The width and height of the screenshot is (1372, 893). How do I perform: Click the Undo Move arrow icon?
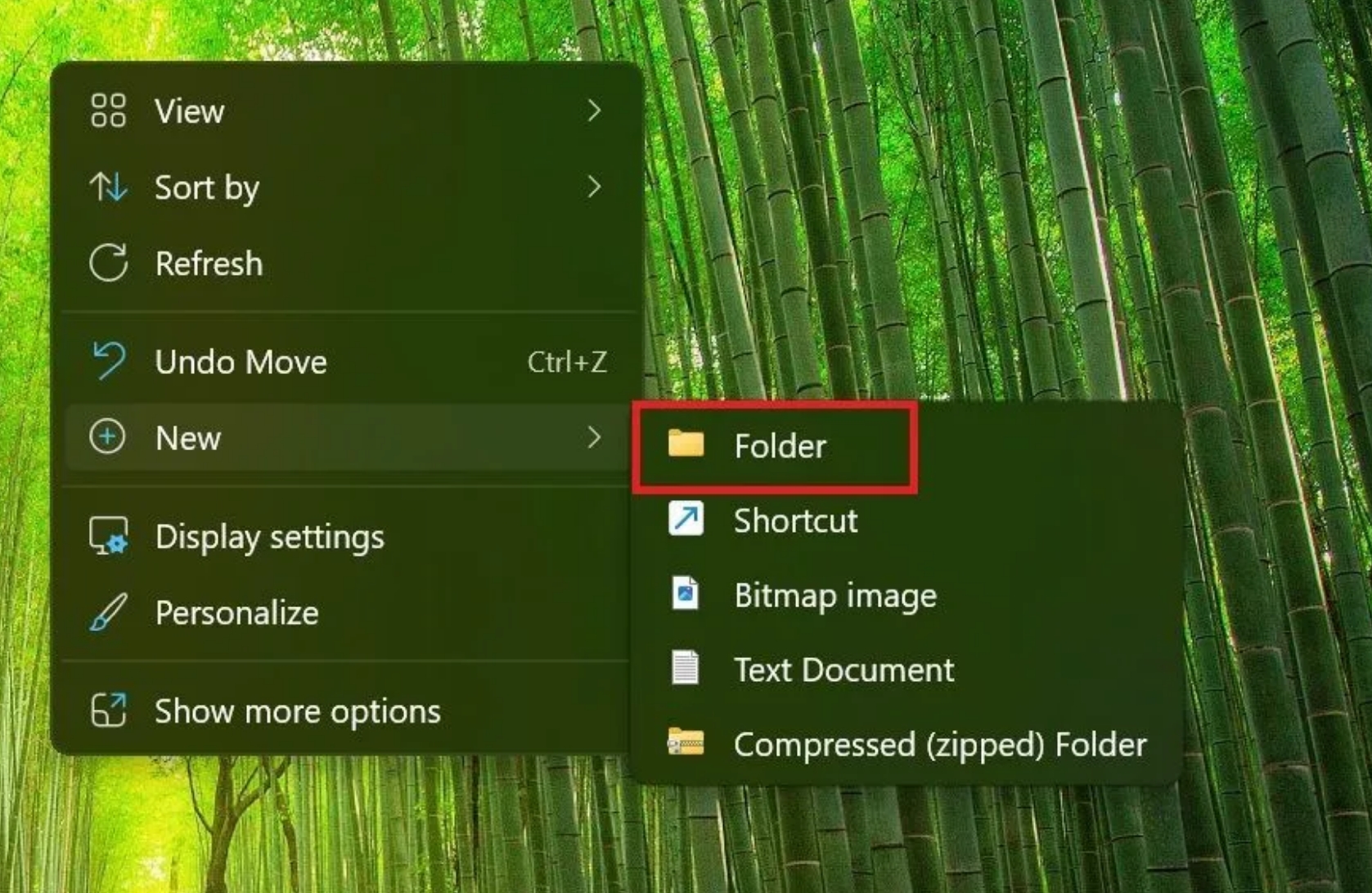tap(108, 361)
